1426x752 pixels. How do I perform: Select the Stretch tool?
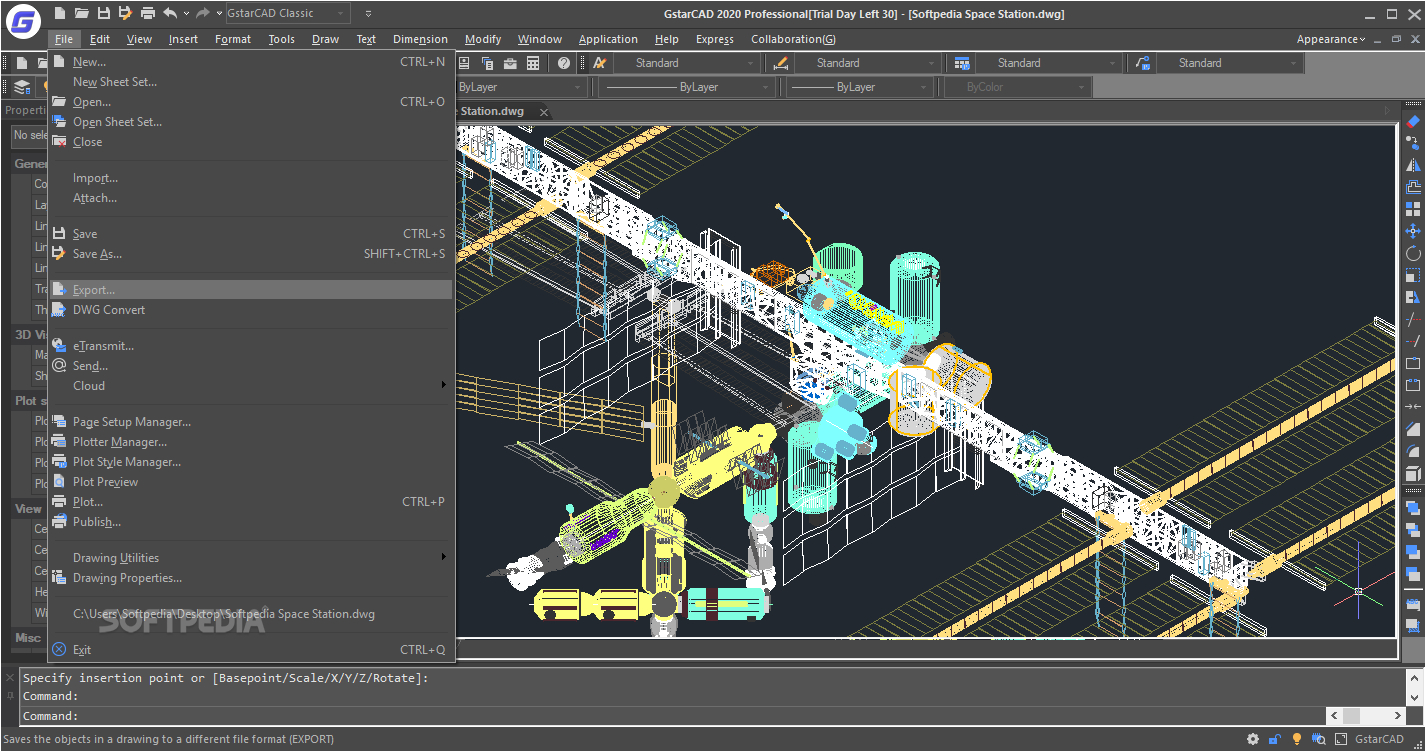1413,297
